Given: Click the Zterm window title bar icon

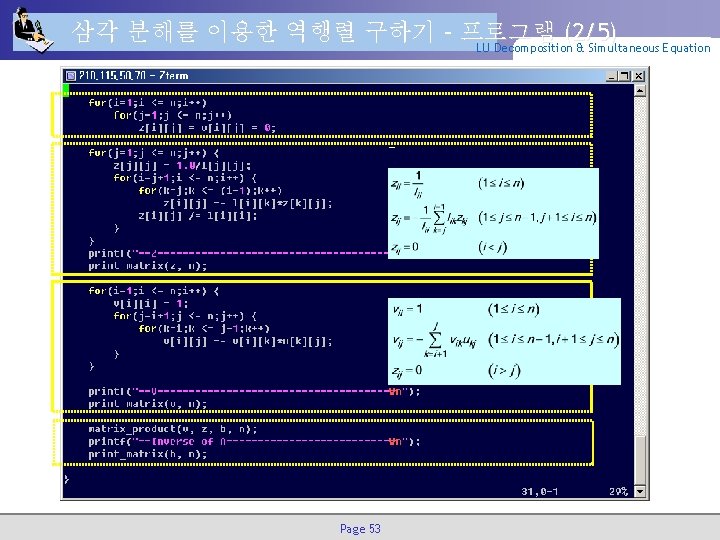Looking at the screenshot, I should 71,75.
